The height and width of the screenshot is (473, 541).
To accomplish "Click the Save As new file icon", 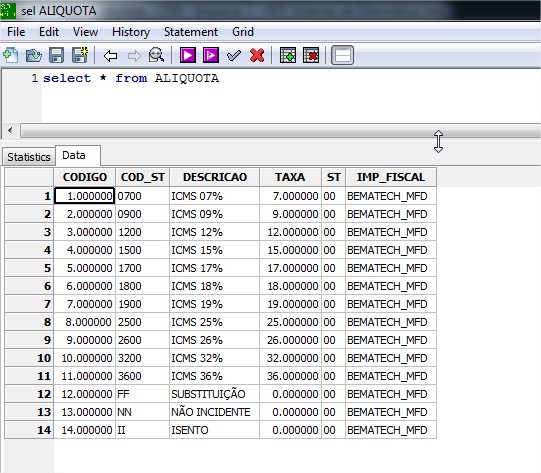I will [80, 55].
